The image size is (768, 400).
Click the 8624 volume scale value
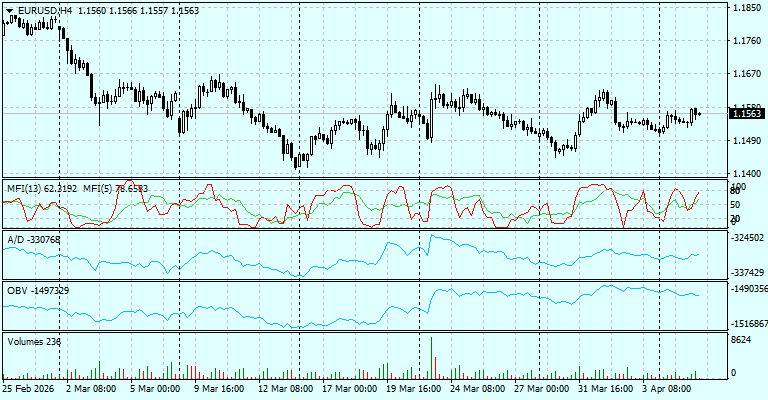(741, 339)
